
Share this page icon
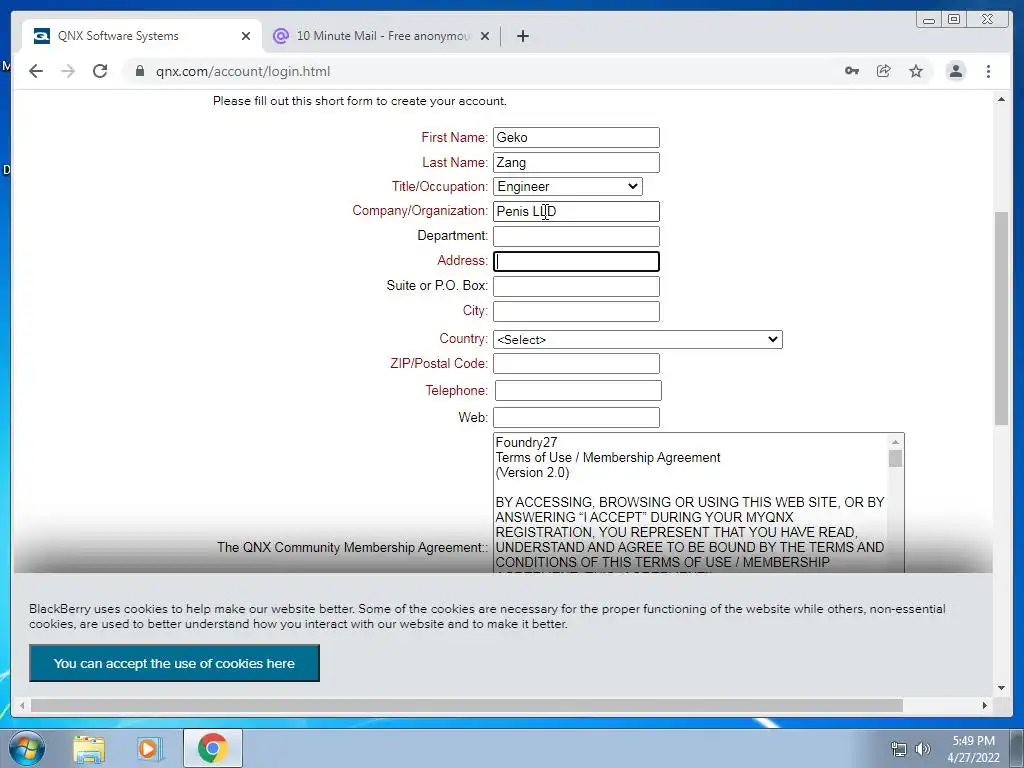[x=884, y=71]
